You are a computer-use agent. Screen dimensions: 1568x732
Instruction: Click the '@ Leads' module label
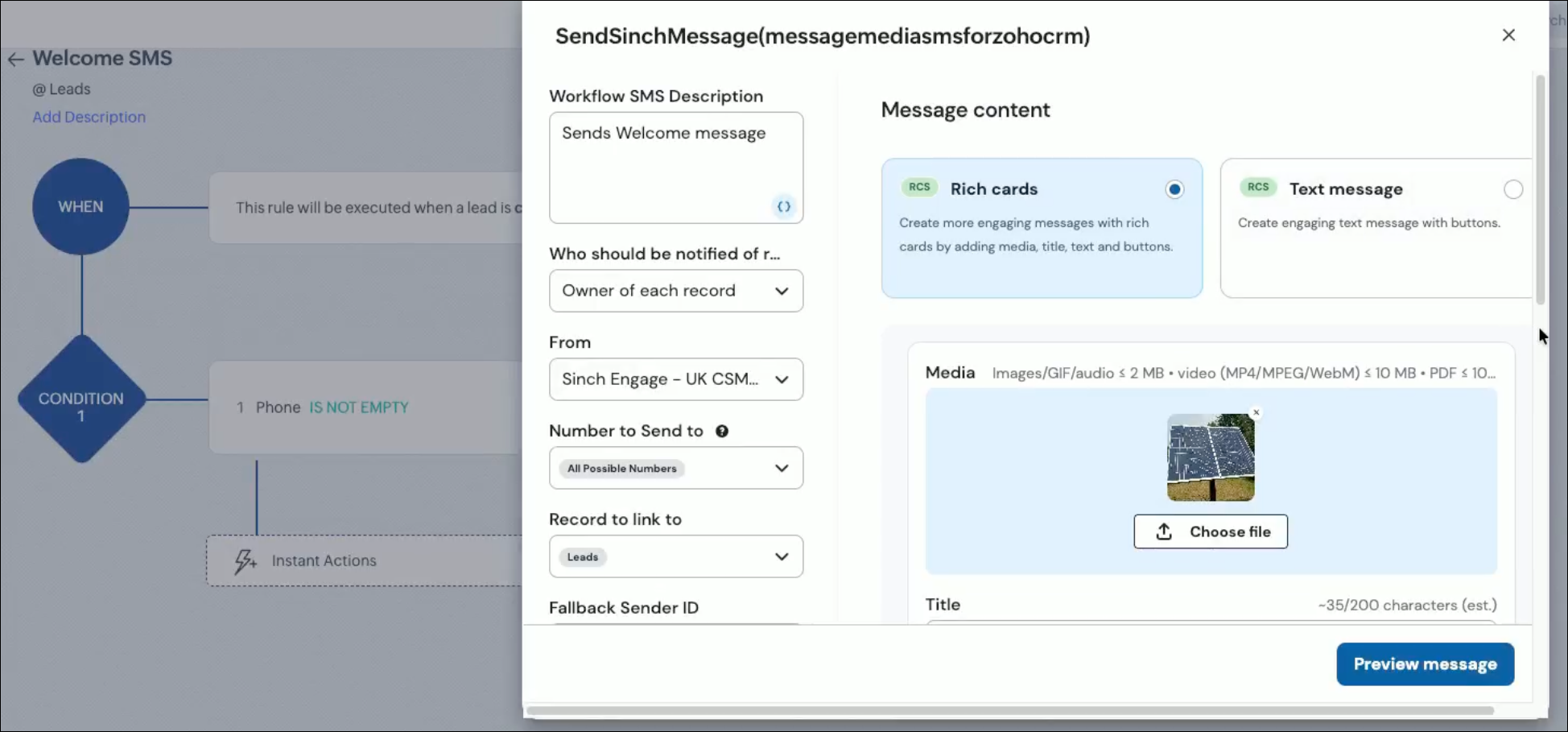(61, 89)
